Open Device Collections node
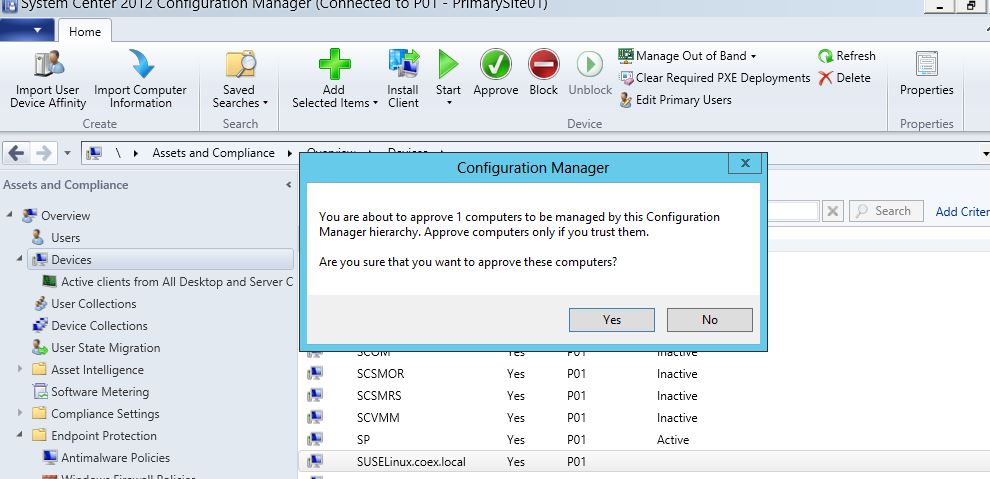 [99, 326]
